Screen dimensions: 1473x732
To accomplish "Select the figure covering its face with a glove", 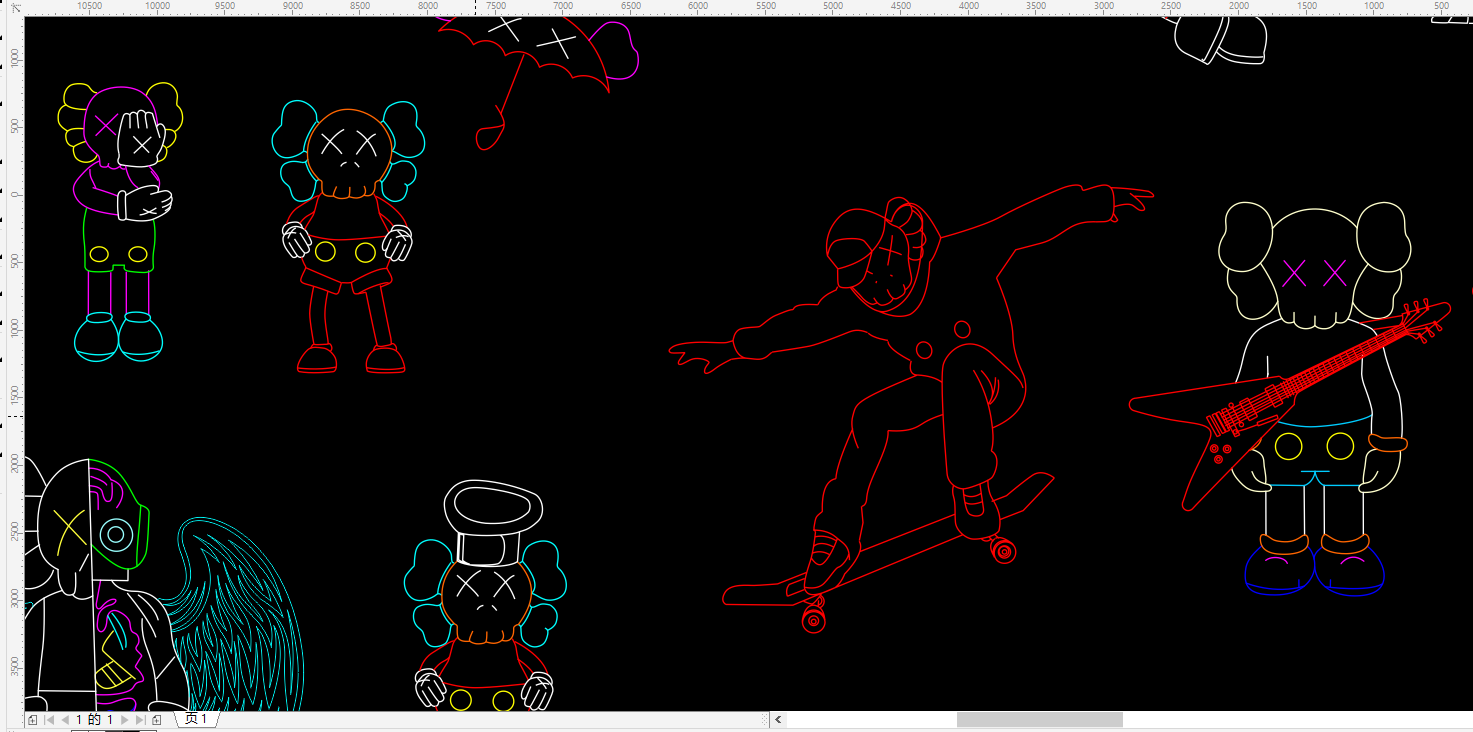I will (x=120, y=222).
